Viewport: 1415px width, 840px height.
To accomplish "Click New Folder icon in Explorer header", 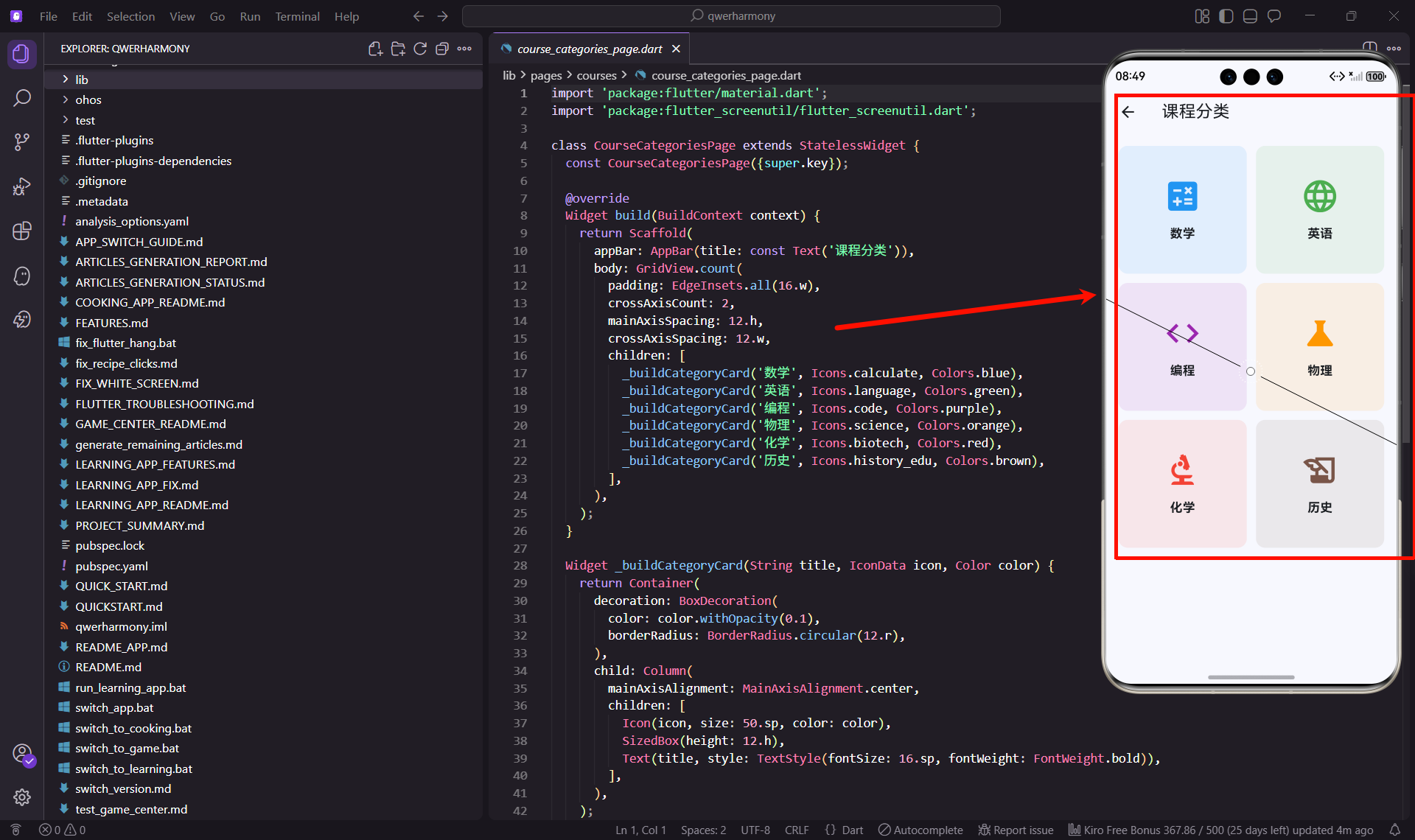I will point(398,49).
